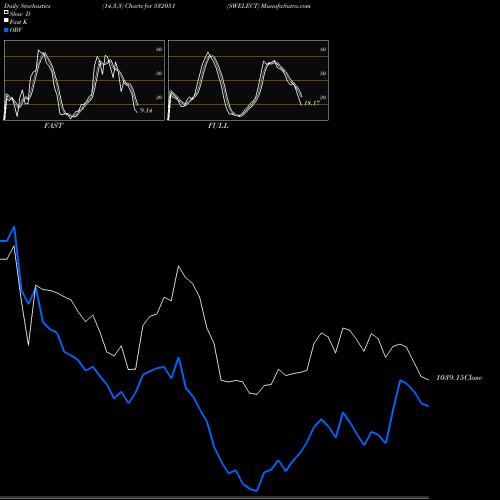Image resolution: width=500 pixels, height=500 pixels.
Task: Click the Fast K legend swatch
Action: (x=6, y=21)
